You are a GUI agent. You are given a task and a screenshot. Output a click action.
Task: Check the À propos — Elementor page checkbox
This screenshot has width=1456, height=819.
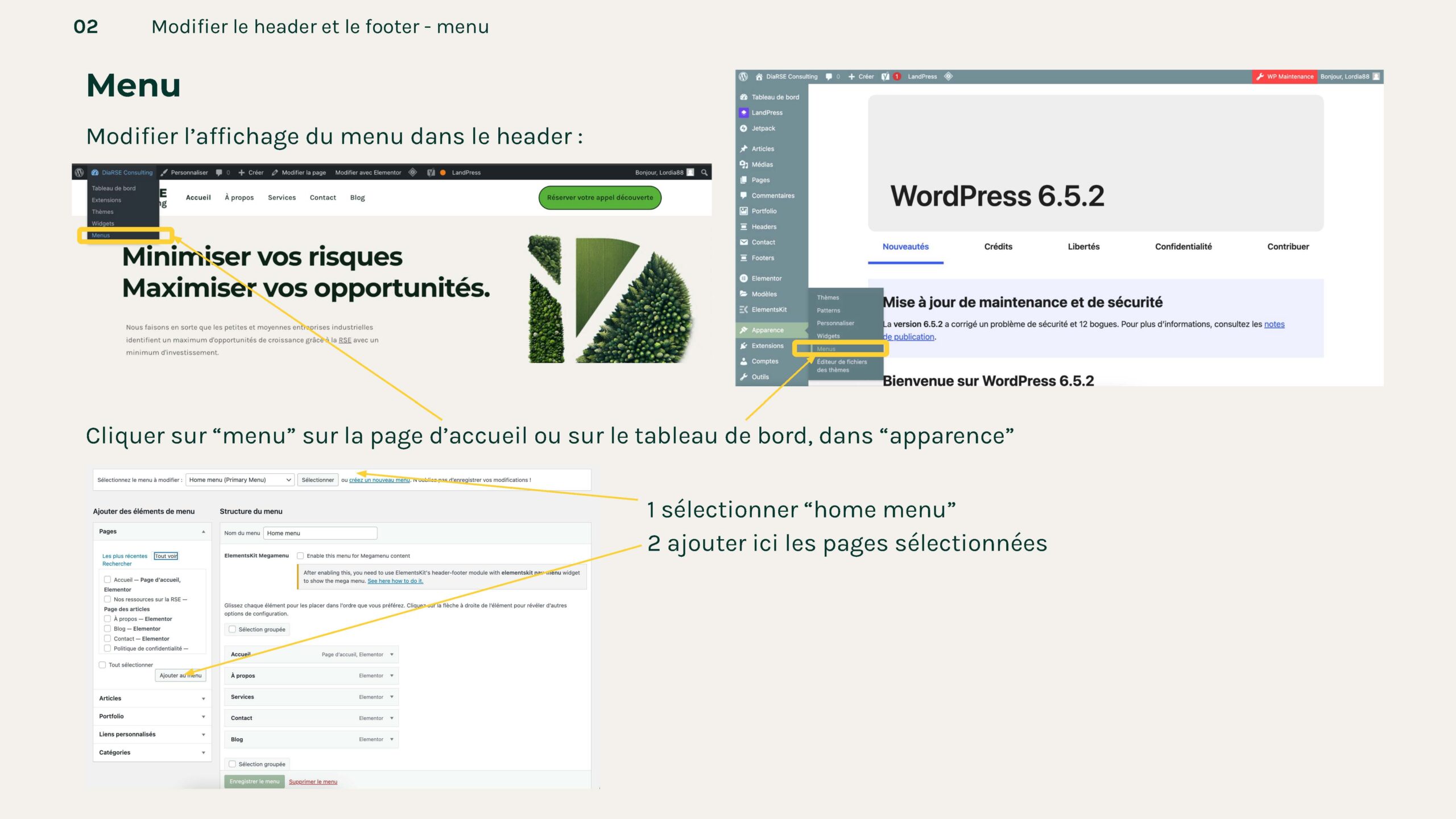[107, 619]
